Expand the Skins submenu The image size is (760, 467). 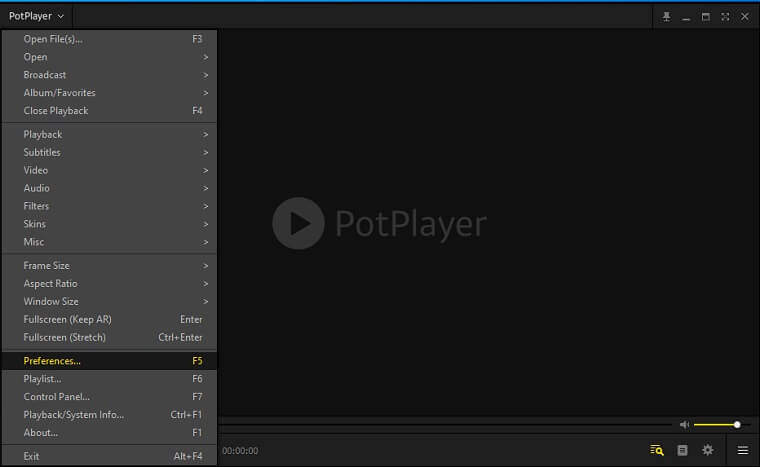[x=110, y=224]
